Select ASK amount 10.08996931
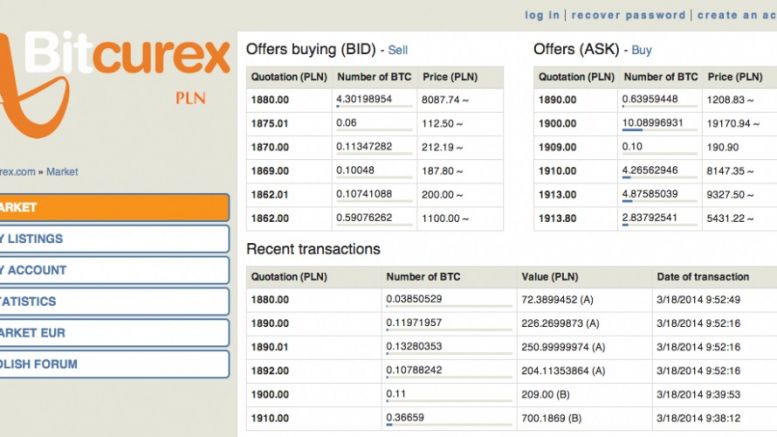Viewport: 777px width, 437px height. click(653, 123)
